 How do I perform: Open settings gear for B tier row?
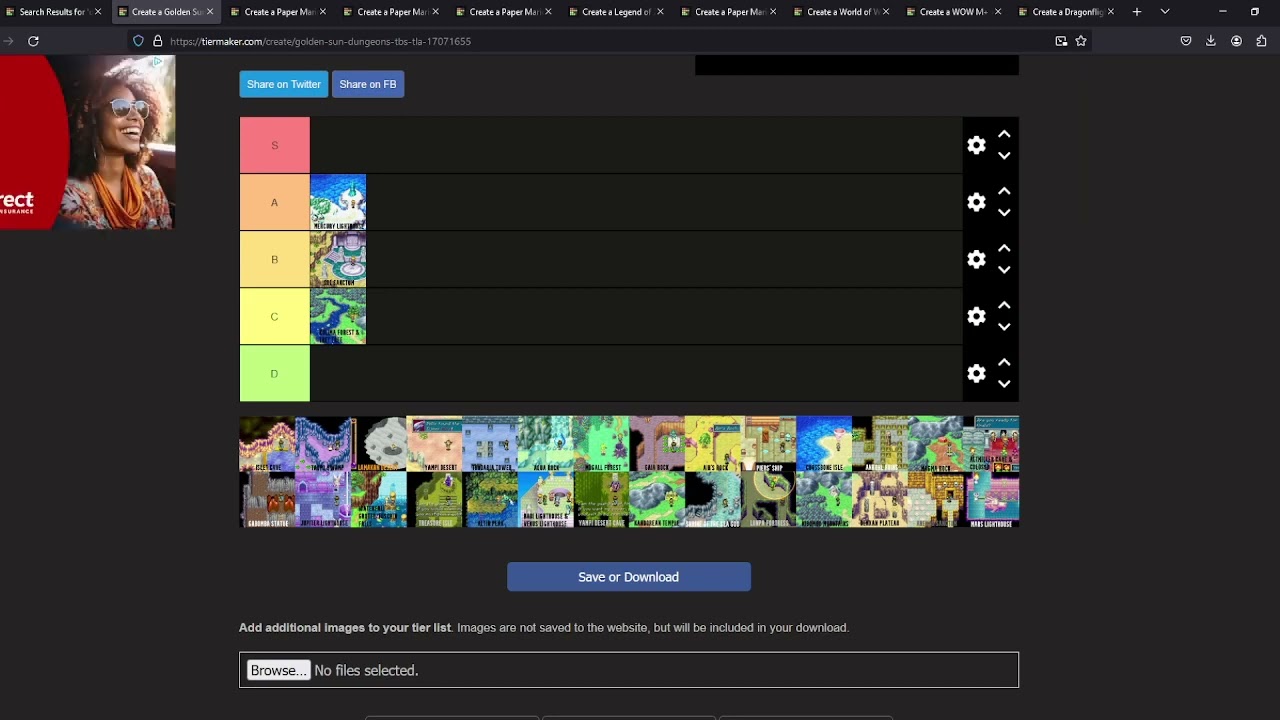(x=976, y=259)
